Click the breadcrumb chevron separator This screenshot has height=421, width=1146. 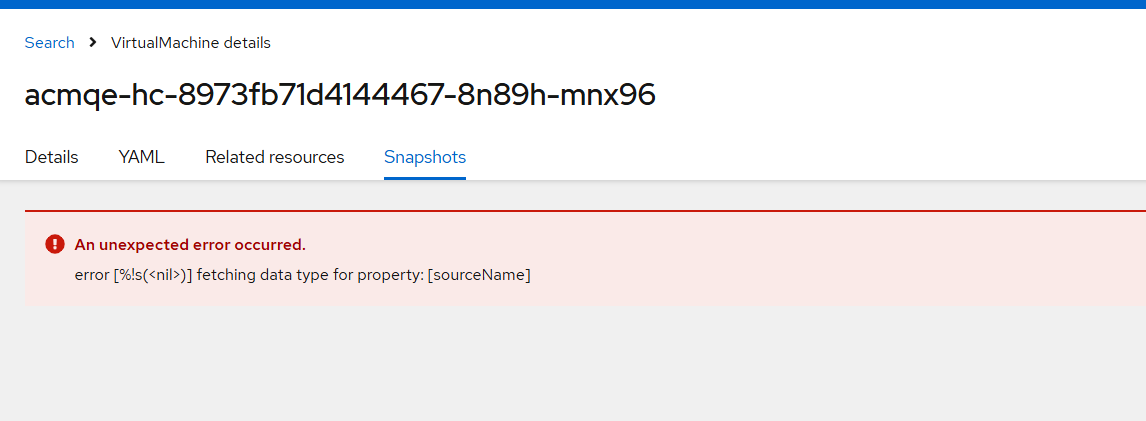(x=93, y=42)
